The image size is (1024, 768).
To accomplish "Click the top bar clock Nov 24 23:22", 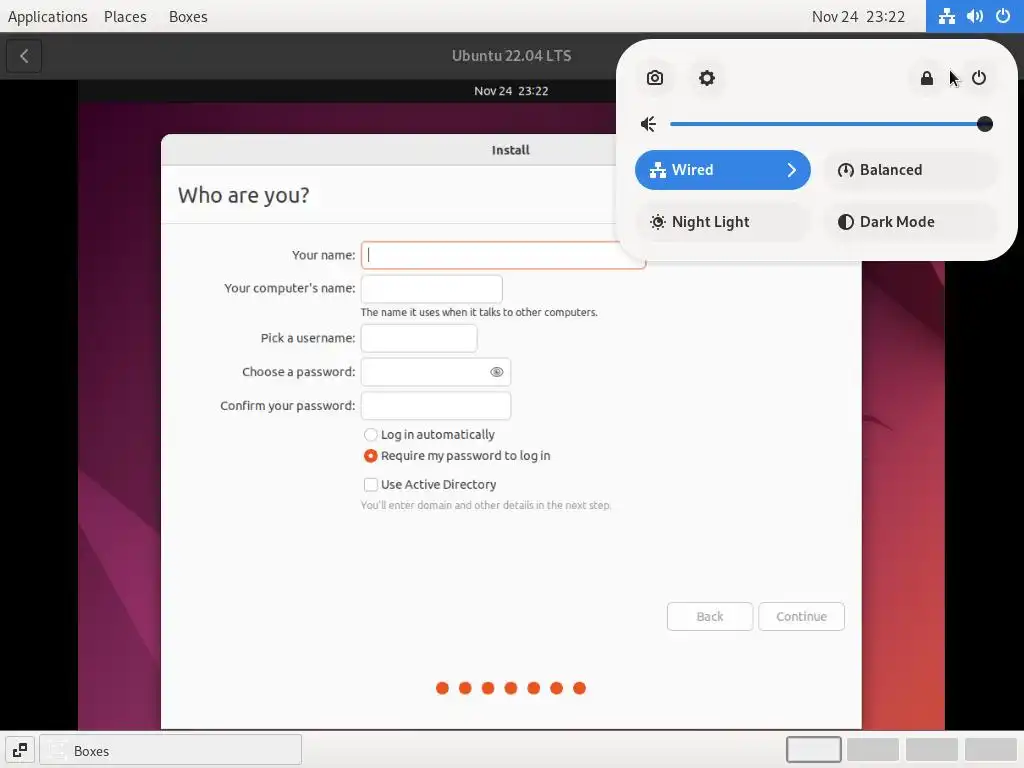I will (858, 16).
